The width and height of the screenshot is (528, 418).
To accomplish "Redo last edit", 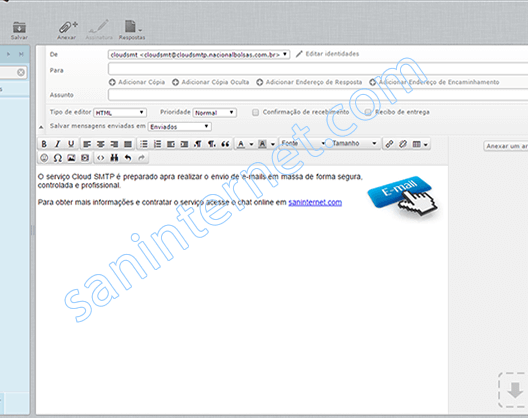I will 141,158.
